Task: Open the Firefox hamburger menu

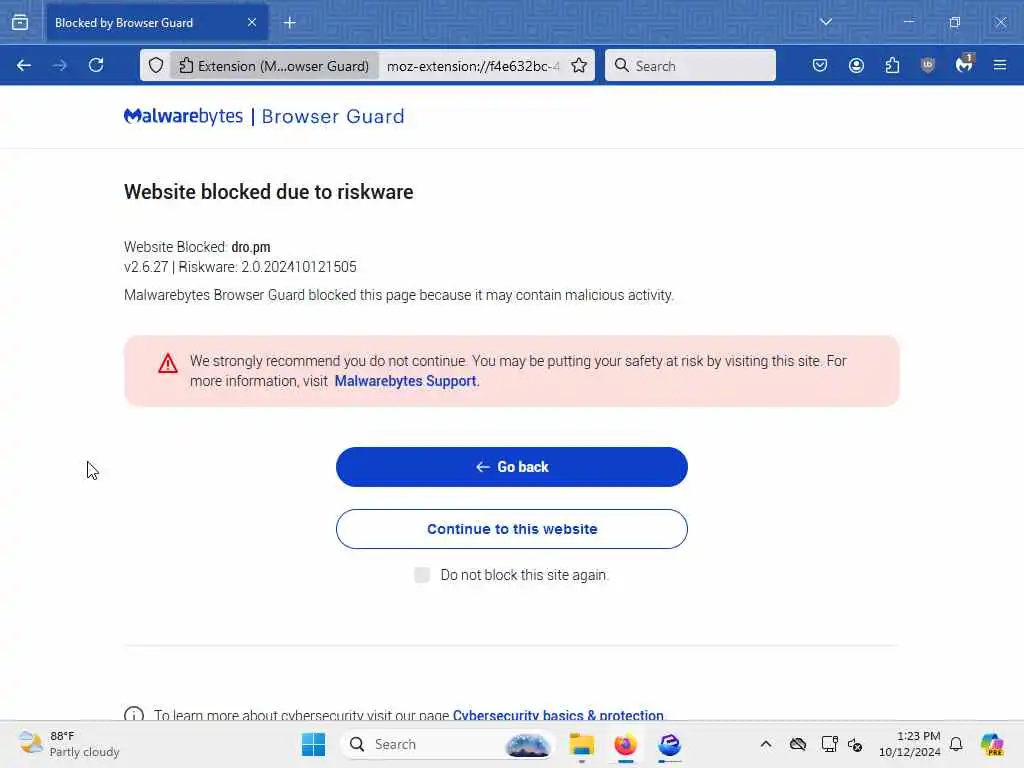Action: click(x=1000, y=65)
